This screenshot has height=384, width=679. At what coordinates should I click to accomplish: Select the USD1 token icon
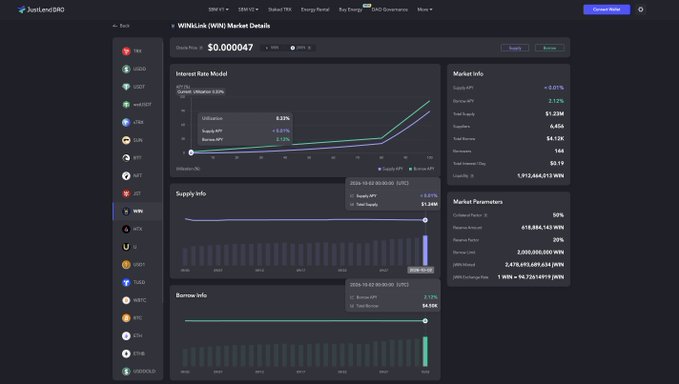coord(126,265)
